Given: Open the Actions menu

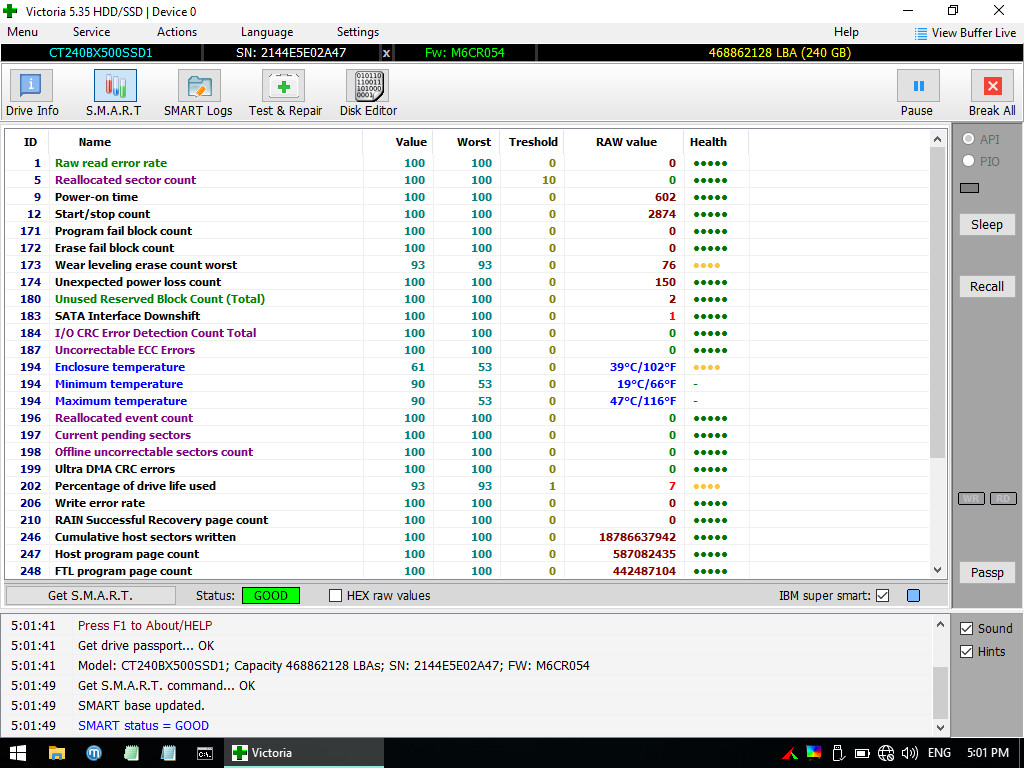Looking at the screenshot, I should click(177, 32).
